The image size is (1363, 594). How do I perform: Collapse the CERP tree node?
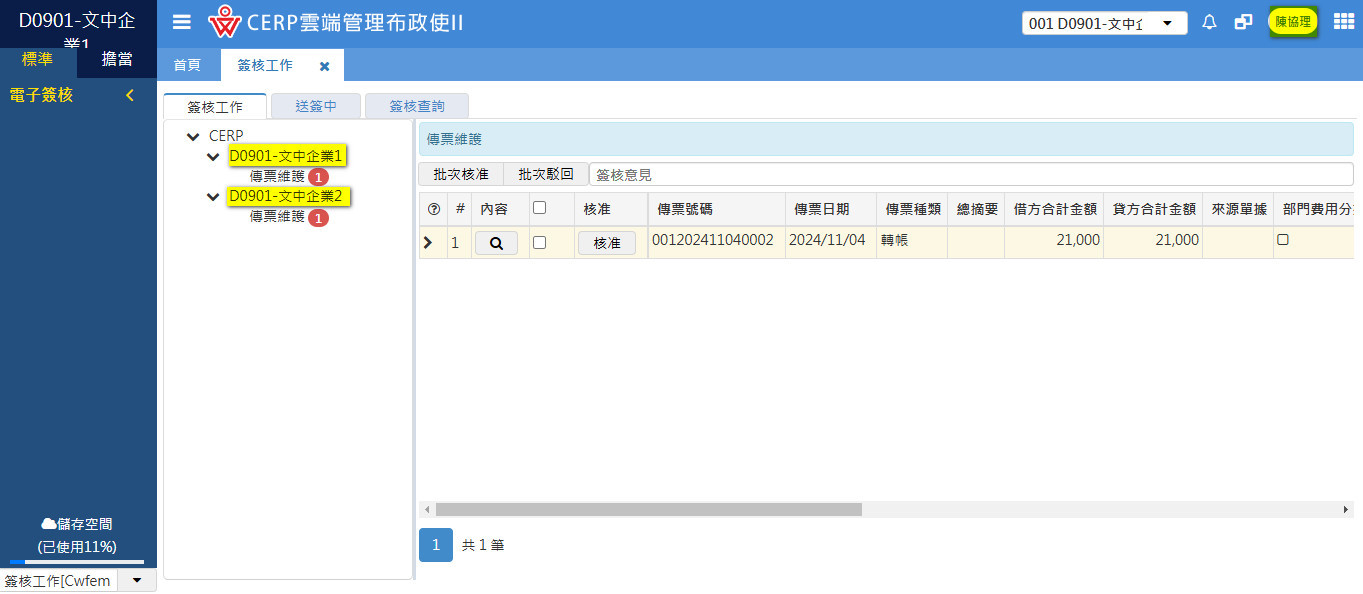click(192, 136)
